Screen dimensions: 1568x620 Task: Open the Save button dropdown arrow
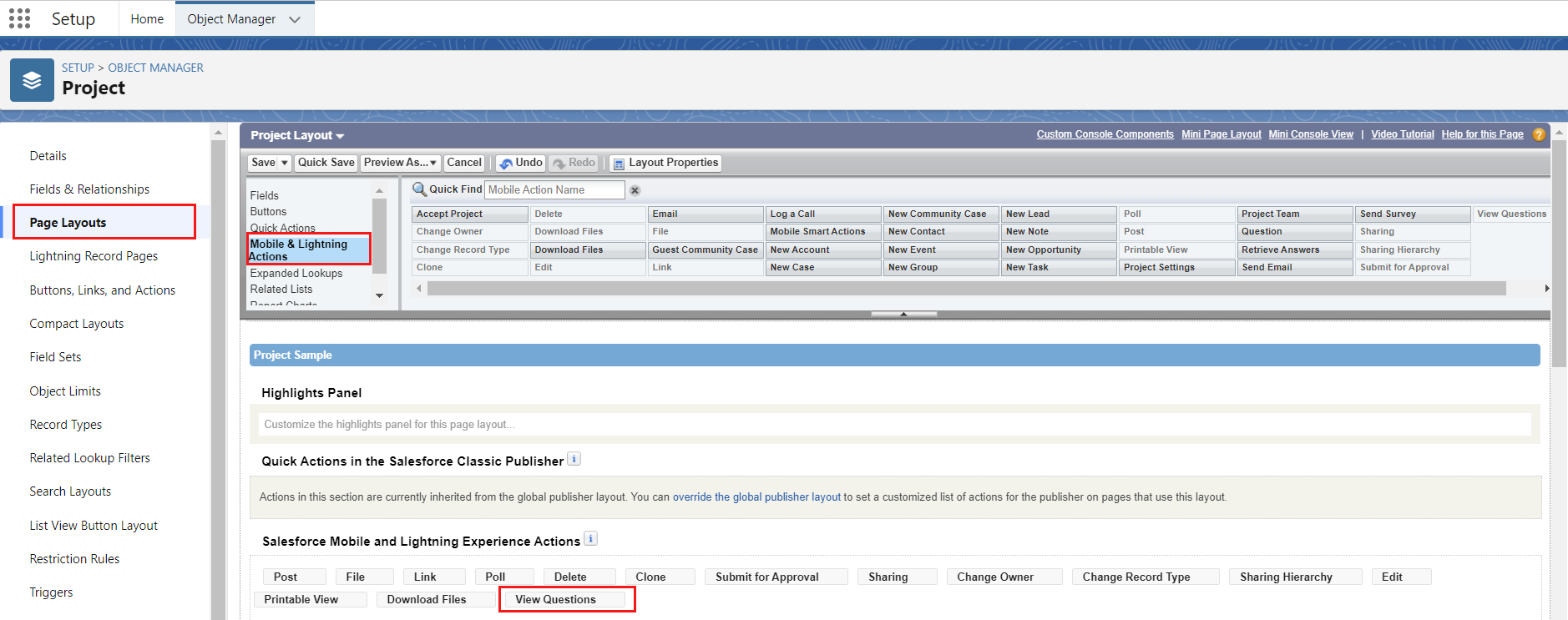click(x=285, y=163)
